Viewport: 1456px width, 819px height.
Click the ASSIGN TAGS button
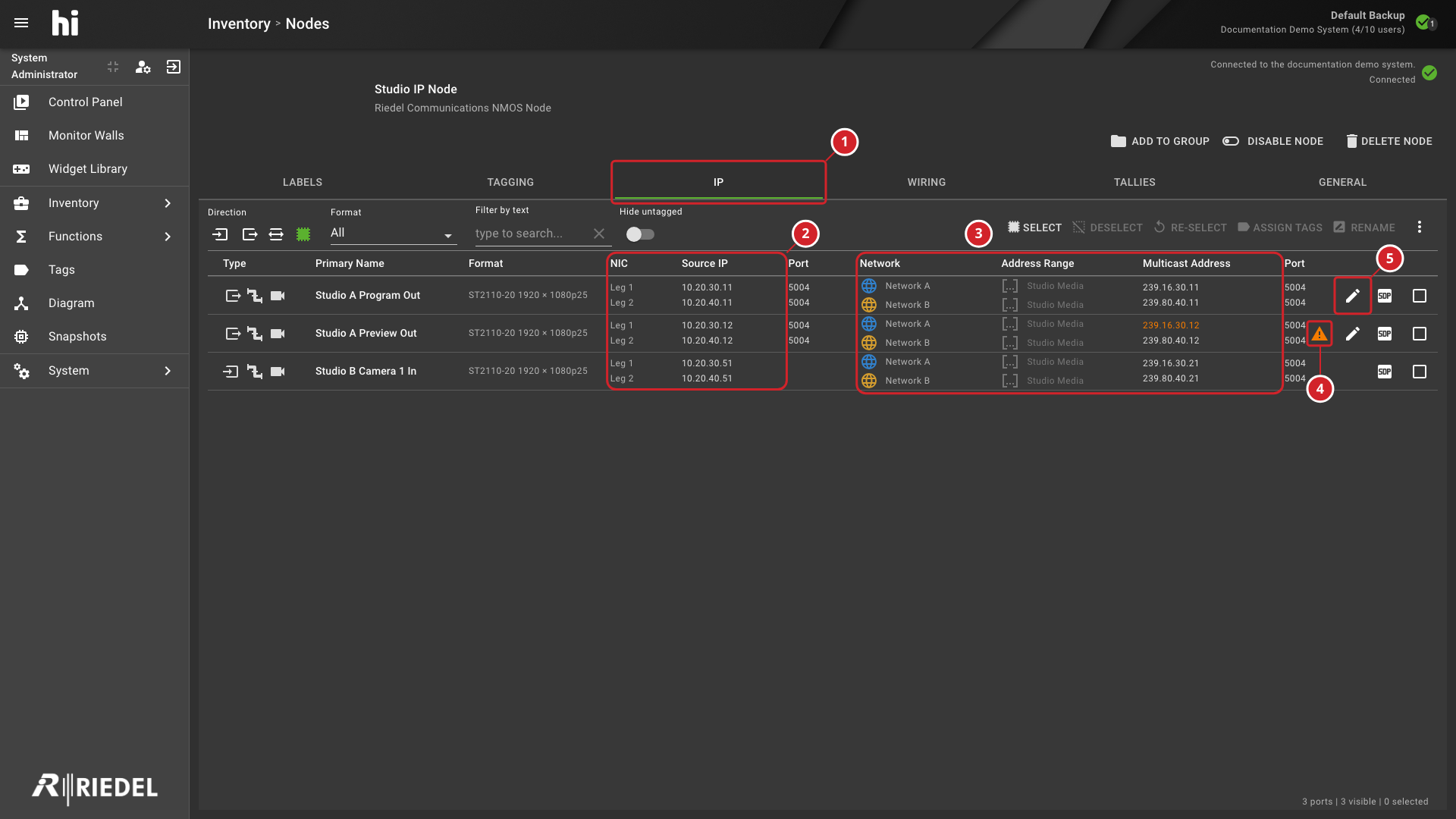tap(1280, 227)
